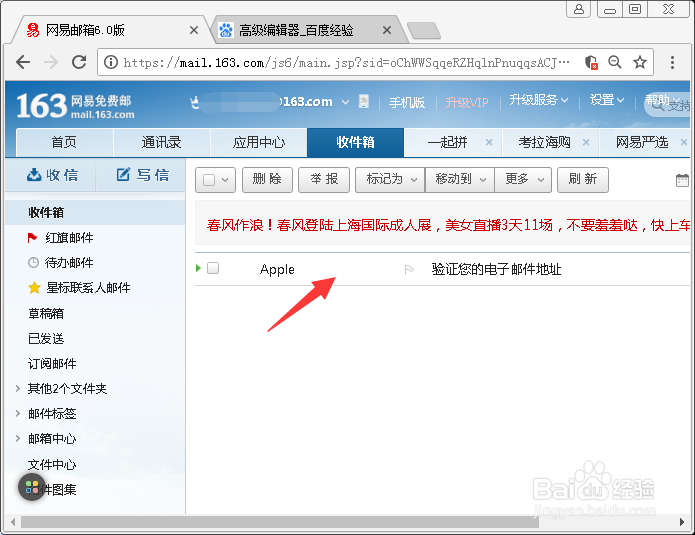Tick the checkbox for the Apple email
This screenshot has width=695, height=535.
click(213, 268)
